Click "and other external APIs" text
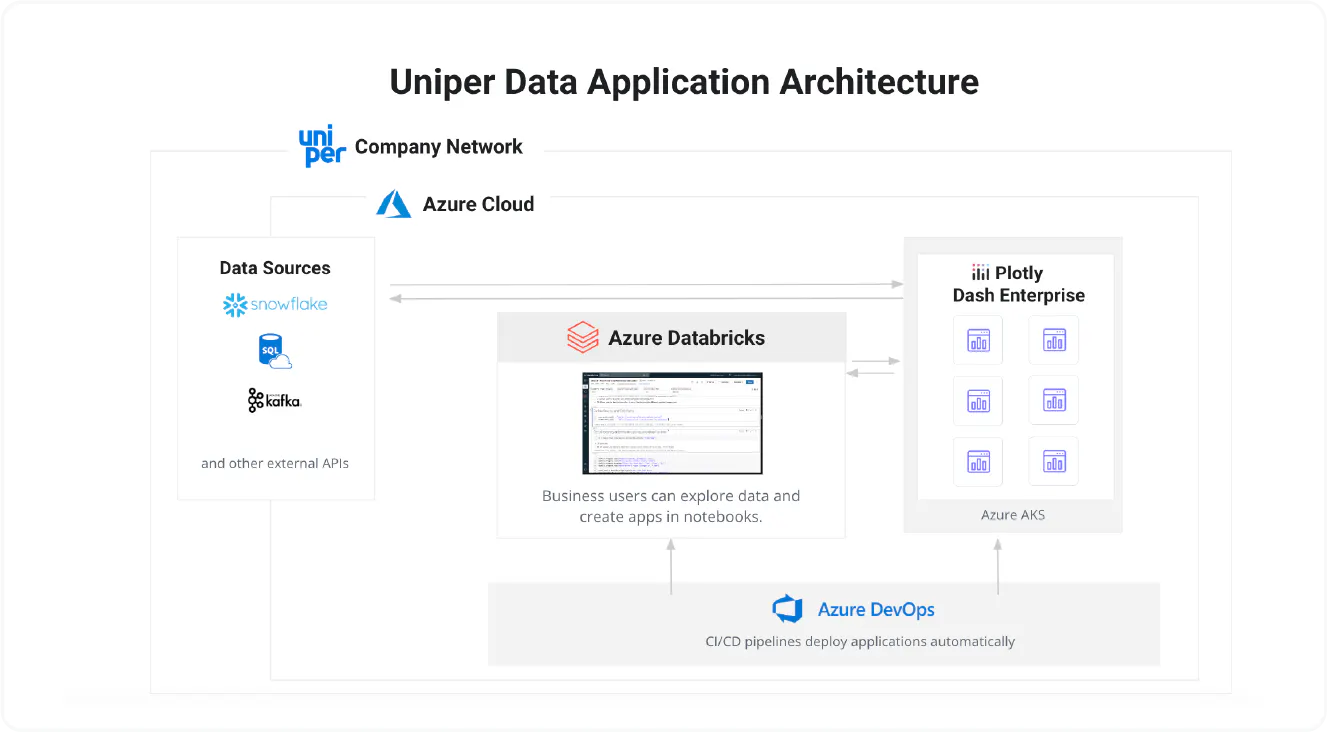Image resolution: width=1327 pixels, height=732 pixels. click(x=275, y=463)
